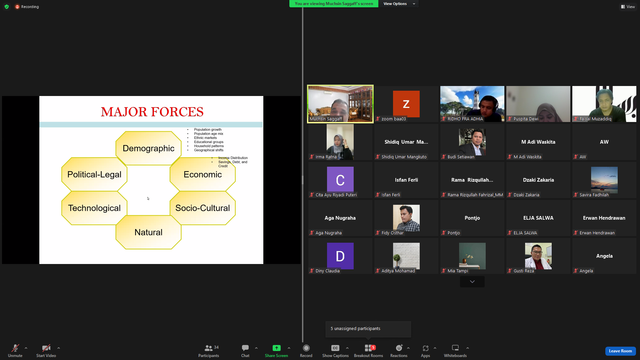Open Breakout Rooms
The height and width of the screenshot is (360, 640).
(368, 350)
